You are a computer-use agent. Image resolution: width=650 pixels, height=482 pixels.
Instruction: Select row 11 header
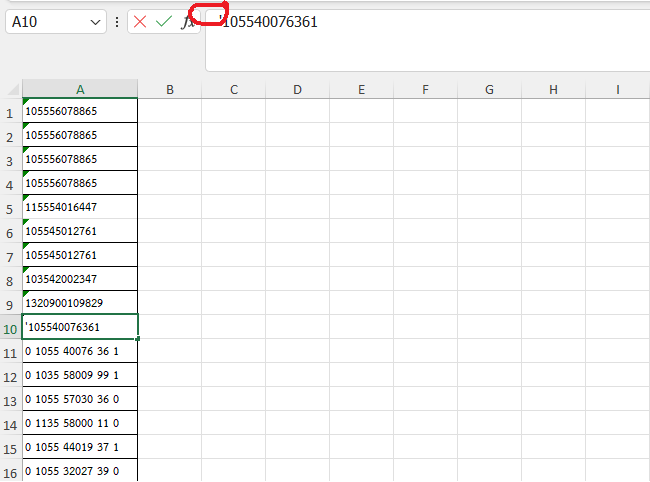pos(10,353)
